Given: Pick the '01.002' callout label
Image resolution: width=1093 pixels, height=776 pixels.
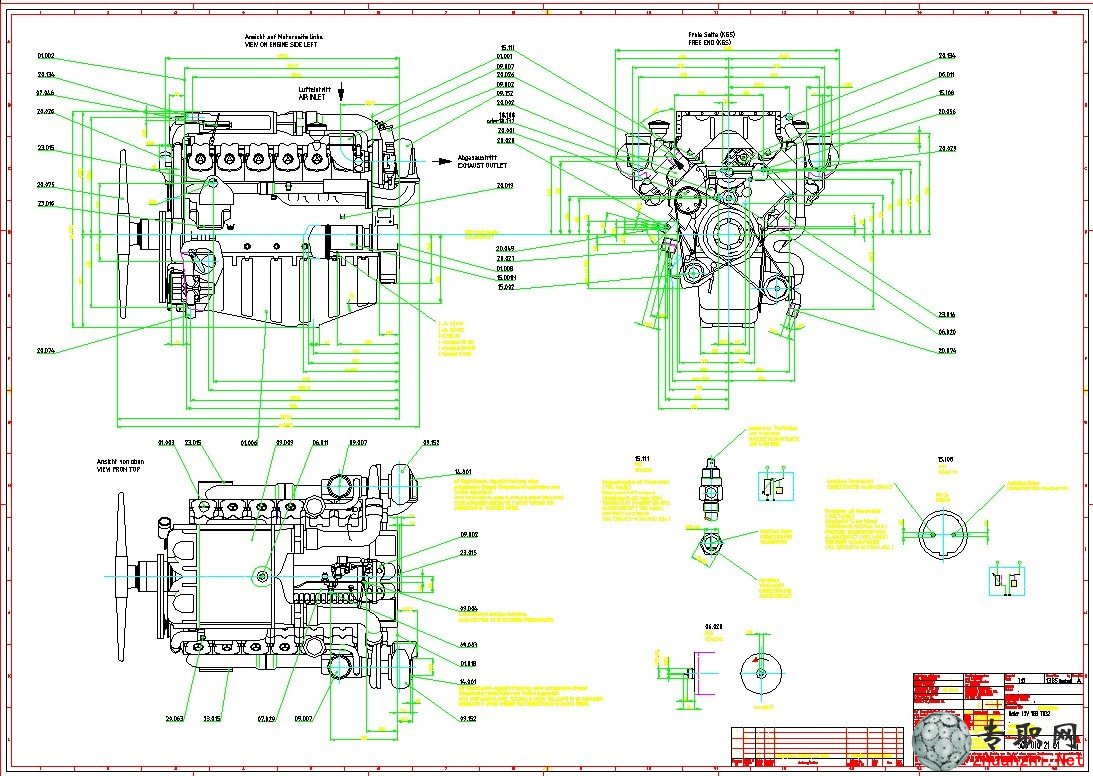Looking at the screenshot, I should (x=46, y=56).
